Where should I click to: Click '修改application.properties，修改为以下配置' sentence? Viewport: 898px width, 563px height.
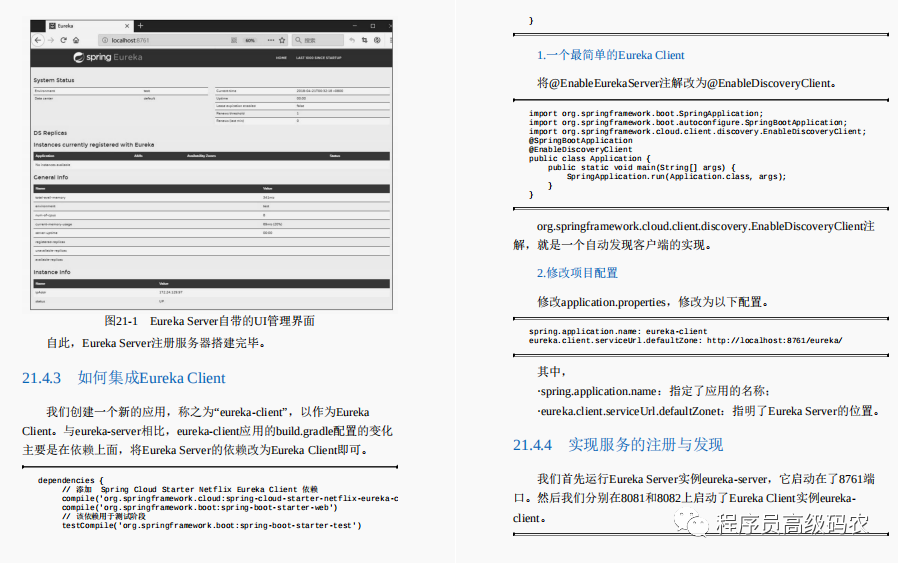(653, 302)
